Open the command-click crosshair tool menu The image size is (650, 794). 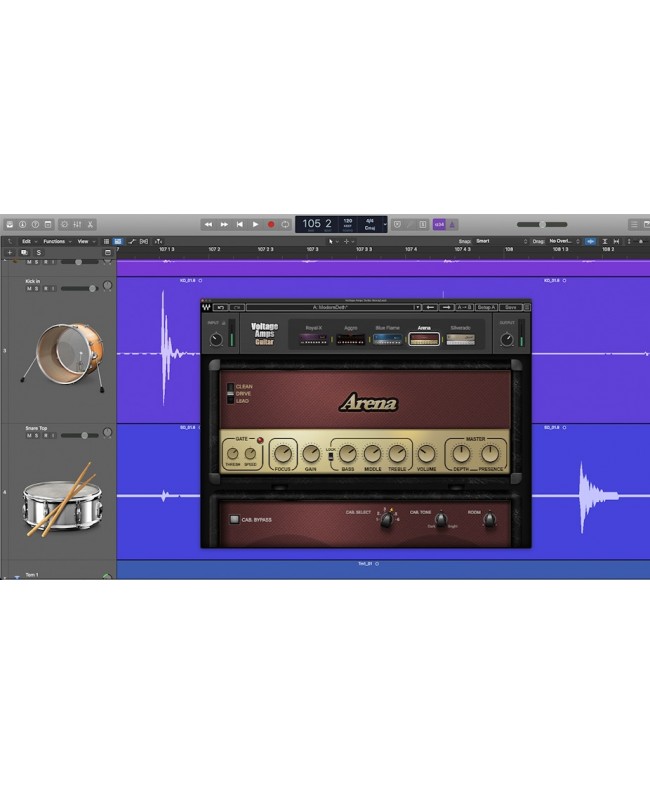pyautogui.click(x=349, y=242)
